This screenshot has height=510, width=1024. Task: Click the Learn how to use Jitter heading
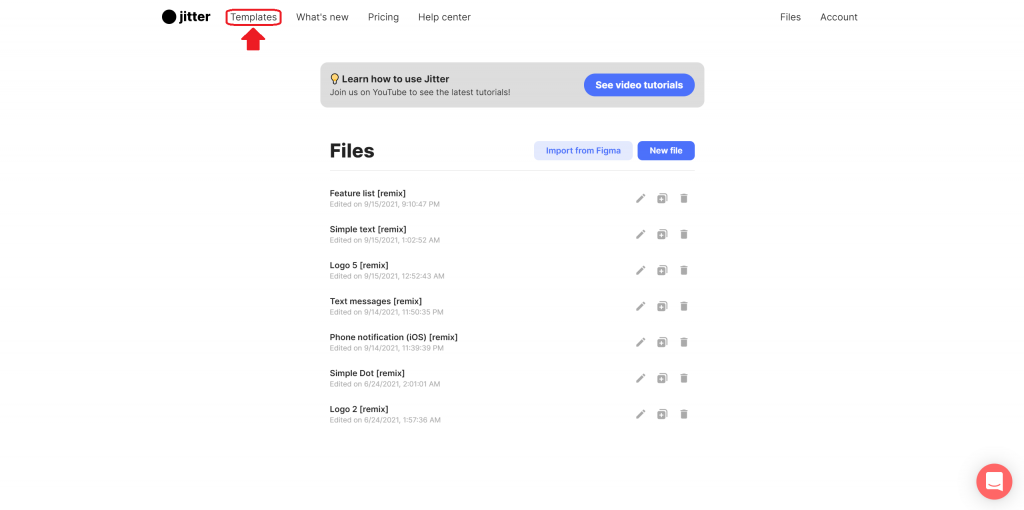[x=395, y=79]
